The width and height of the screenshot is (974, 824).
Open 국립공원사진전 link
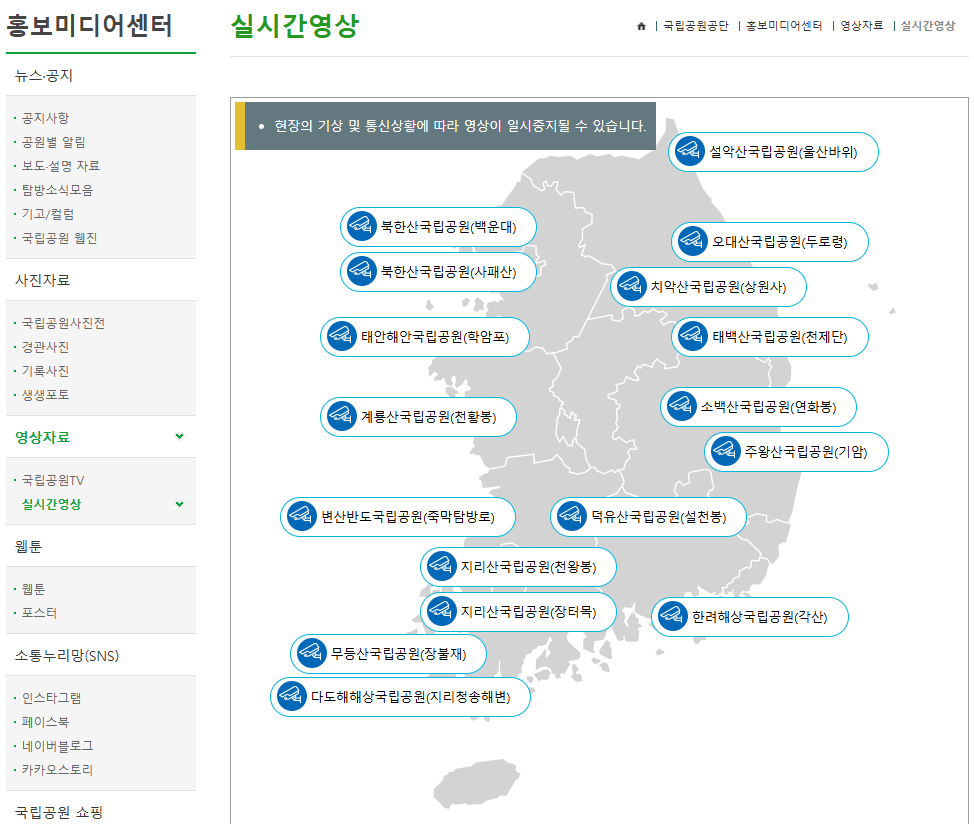(63, 323)
